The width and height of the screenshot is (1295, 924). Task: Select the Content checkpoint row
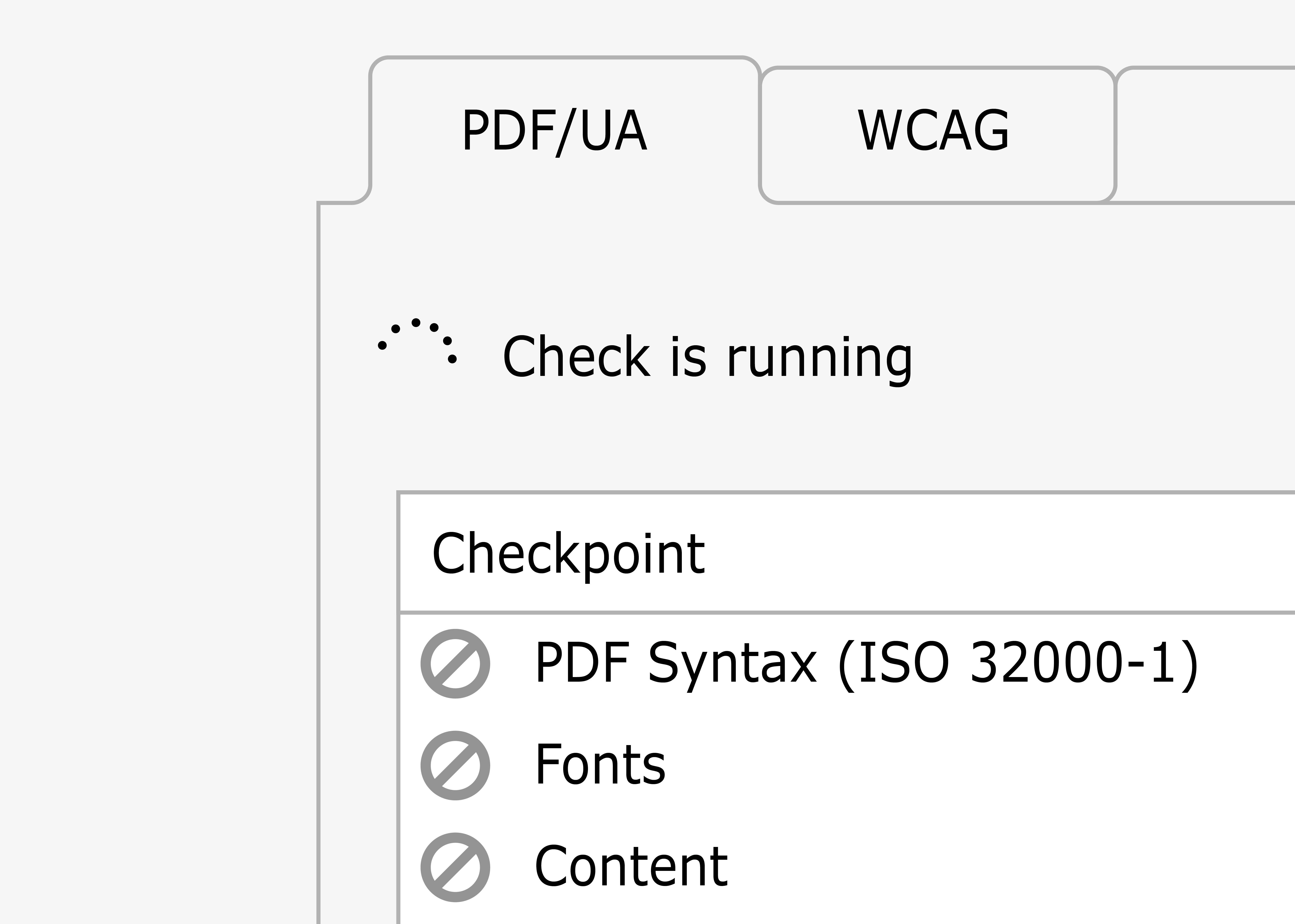point(847,867)
